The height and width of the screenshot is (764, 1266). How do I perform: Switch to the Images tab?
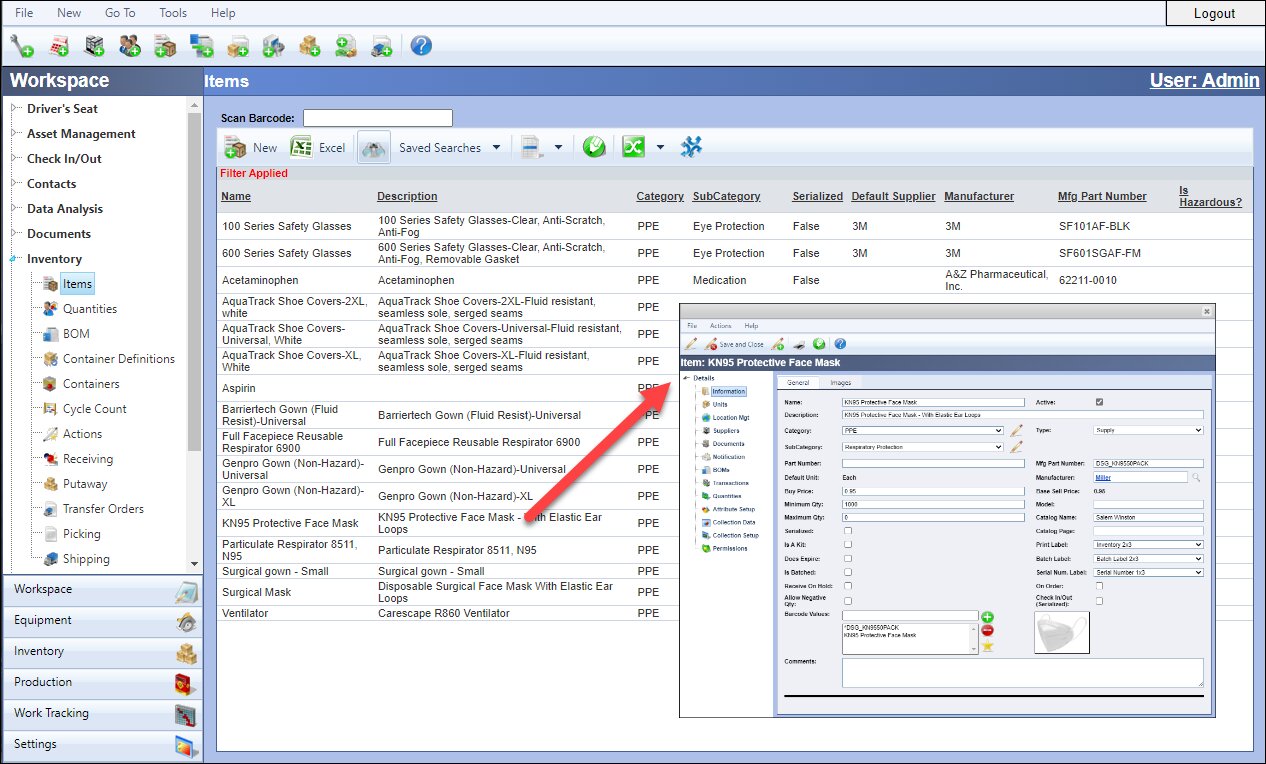(840, 382)
